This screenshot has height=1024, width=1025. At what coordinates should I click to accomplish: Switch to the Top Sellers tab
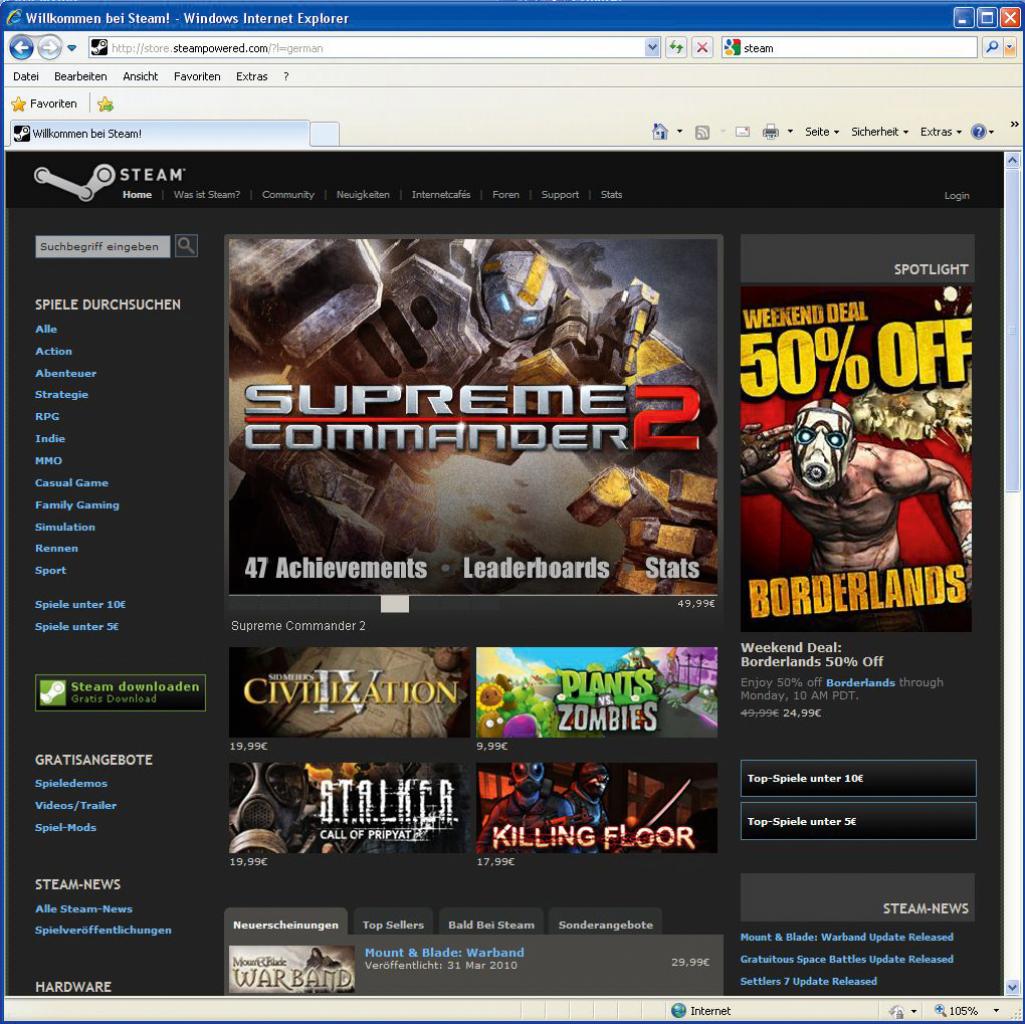(x=393, y=925)
